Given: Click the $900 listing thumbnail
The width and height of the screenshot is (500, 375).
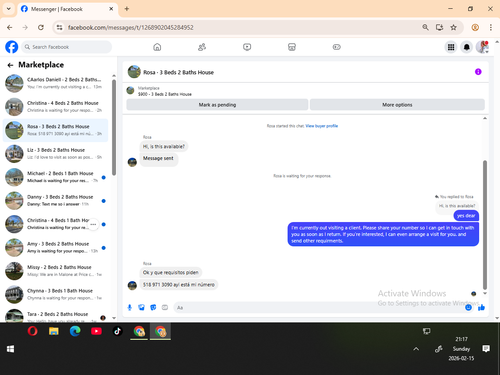Looking at the screenshot, I should point(130,90).
